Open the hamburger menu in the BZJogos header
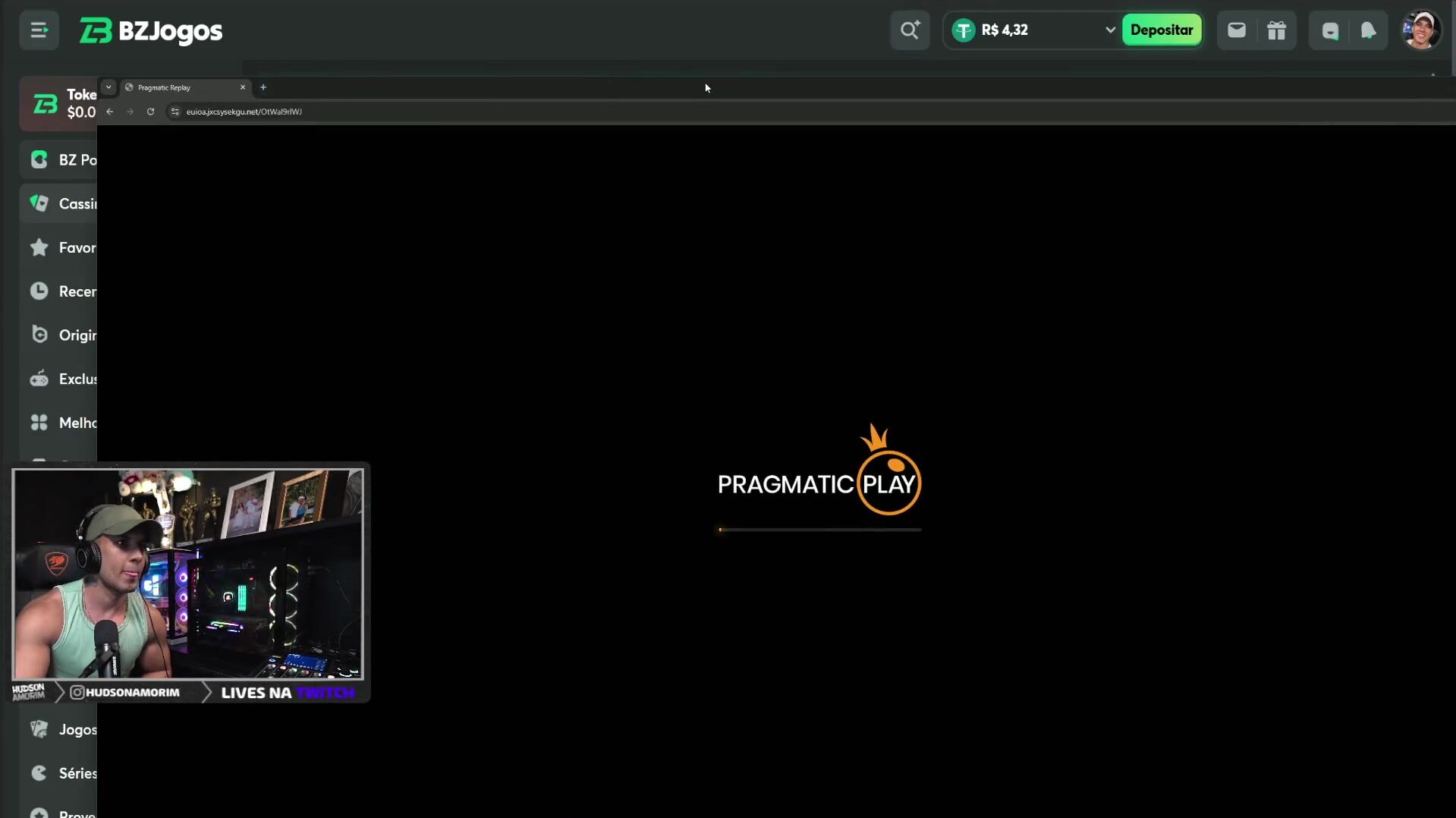 (x=39, y=30)
